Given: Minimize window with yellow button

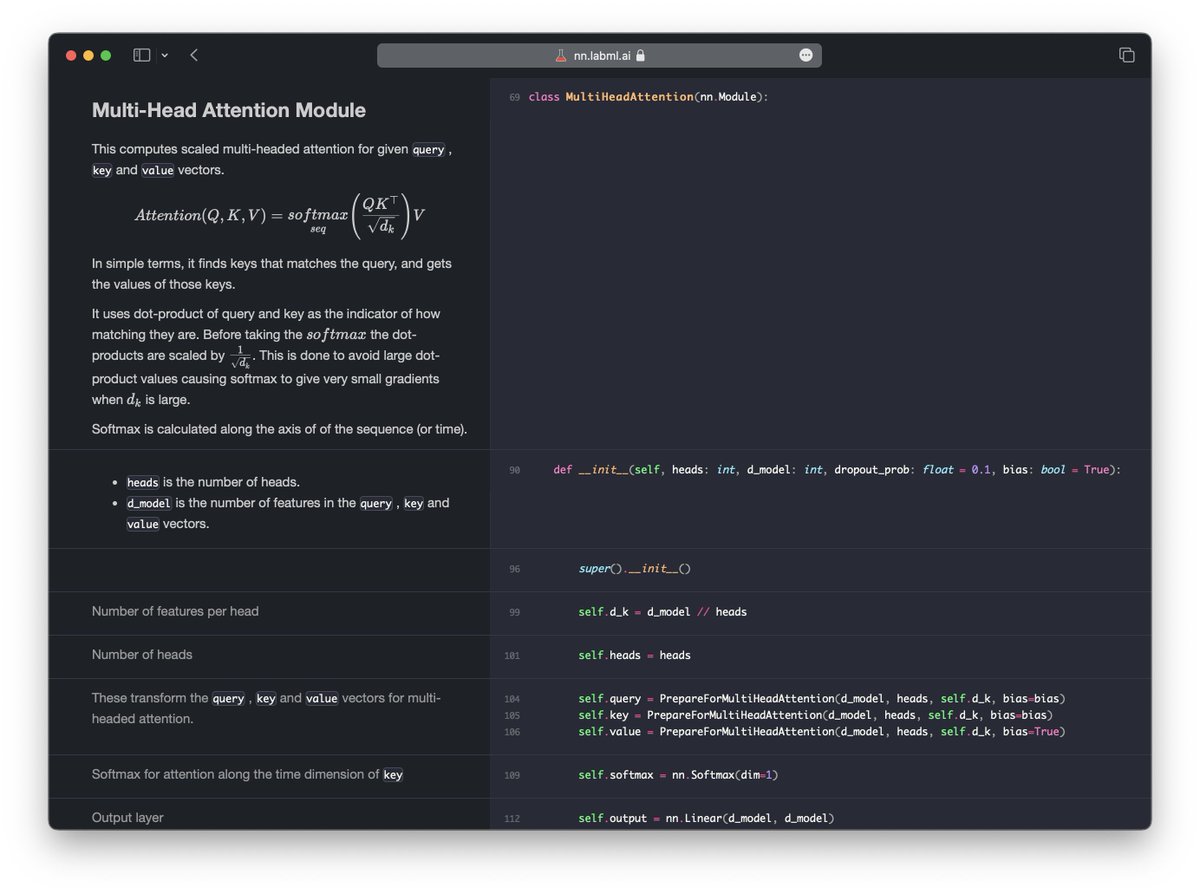Looking at the screenshot, I should 88,55.
